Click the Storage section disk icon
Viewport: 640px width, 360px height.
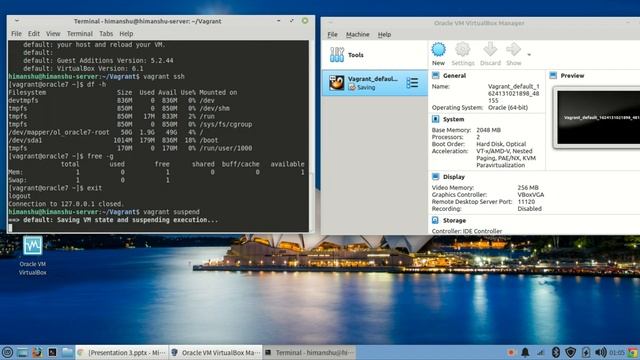[x=436, y=220]
